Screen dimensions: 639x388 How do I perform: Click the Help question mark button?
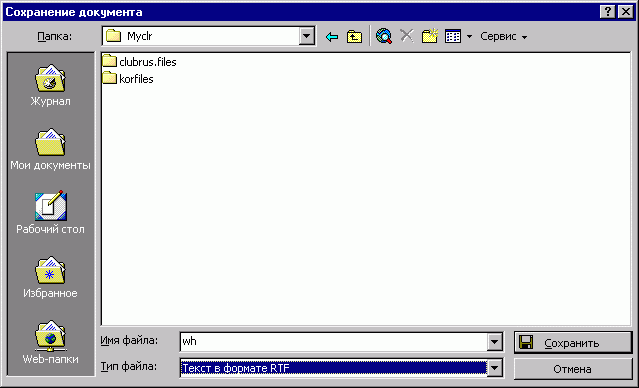pos(608,12)
